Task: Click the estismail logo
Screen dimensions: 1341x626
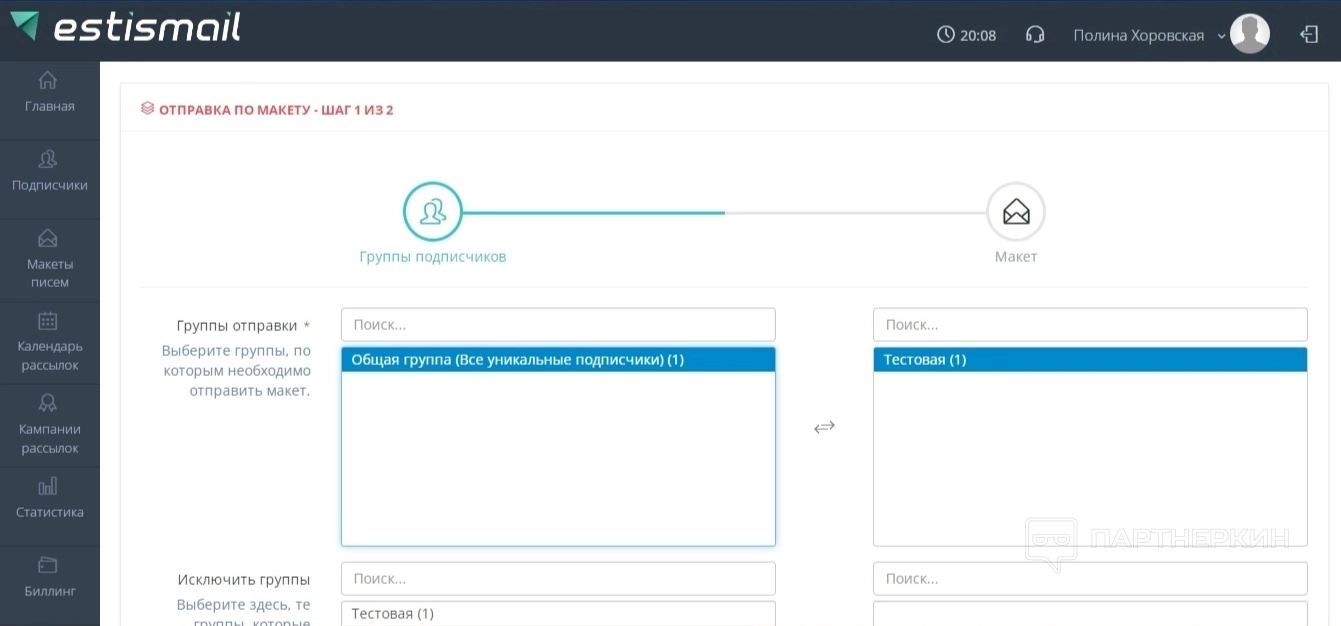Action: [x=126, y=28]
